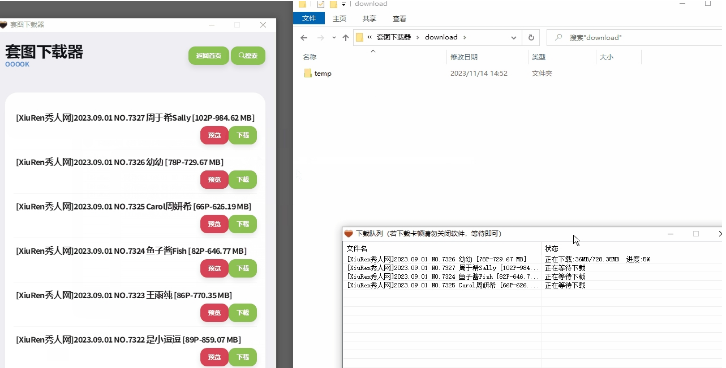The width and height of the screenshot is (726, 368).
Task: Click the 状态 column header in download queue
Action: [551, 249]
